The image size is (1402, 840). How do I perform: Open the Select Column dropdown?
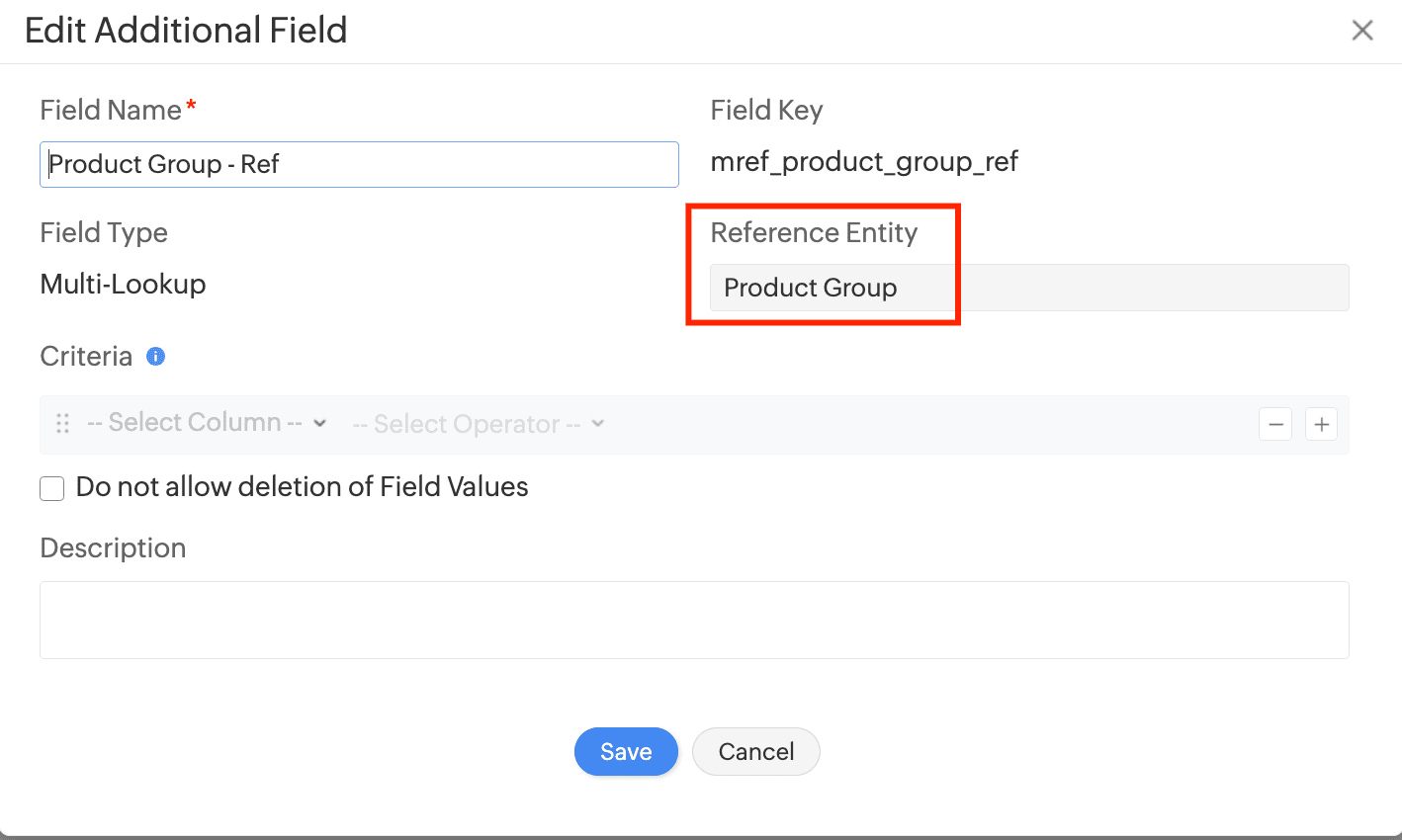click(x=207, y=423)
